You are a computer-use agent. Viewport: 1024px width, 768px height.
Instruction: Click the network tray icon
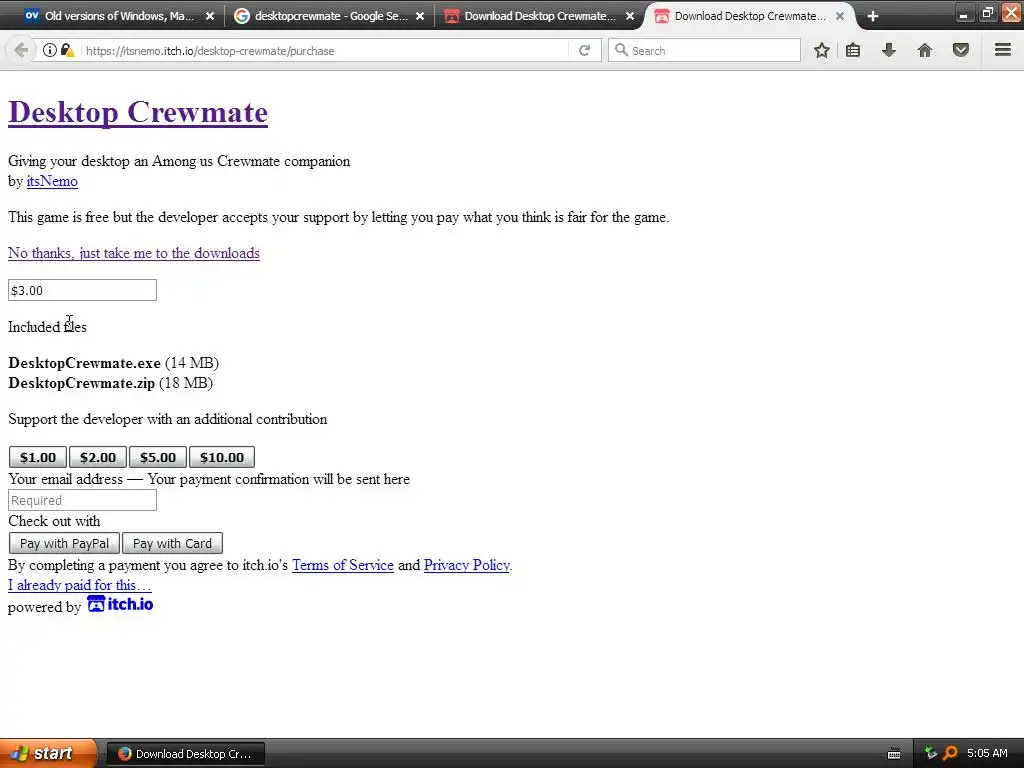(931, 753)
